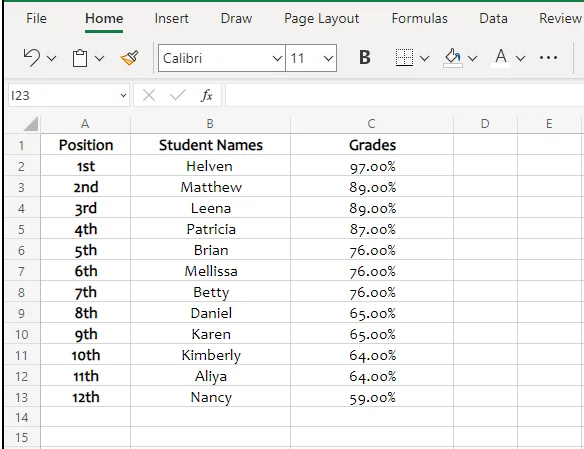The image size is (584, 449).
Task: Select column E header
Action: (549, 124)
